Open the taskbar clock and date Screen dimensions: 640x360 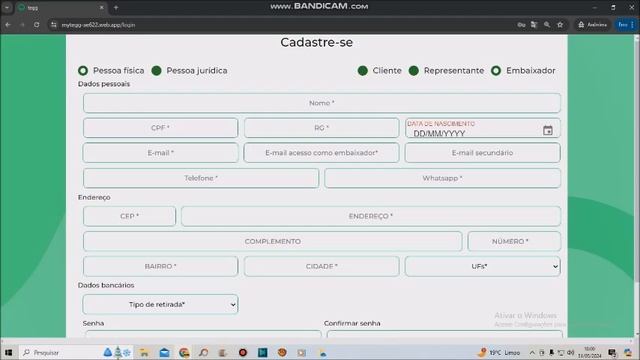tap(590, 353)
